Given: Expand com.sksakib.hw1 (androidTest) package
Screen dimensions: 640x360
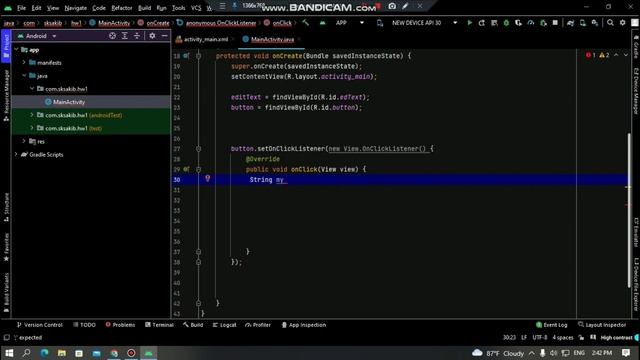Looking at the screenshot, I should point(32,115).
